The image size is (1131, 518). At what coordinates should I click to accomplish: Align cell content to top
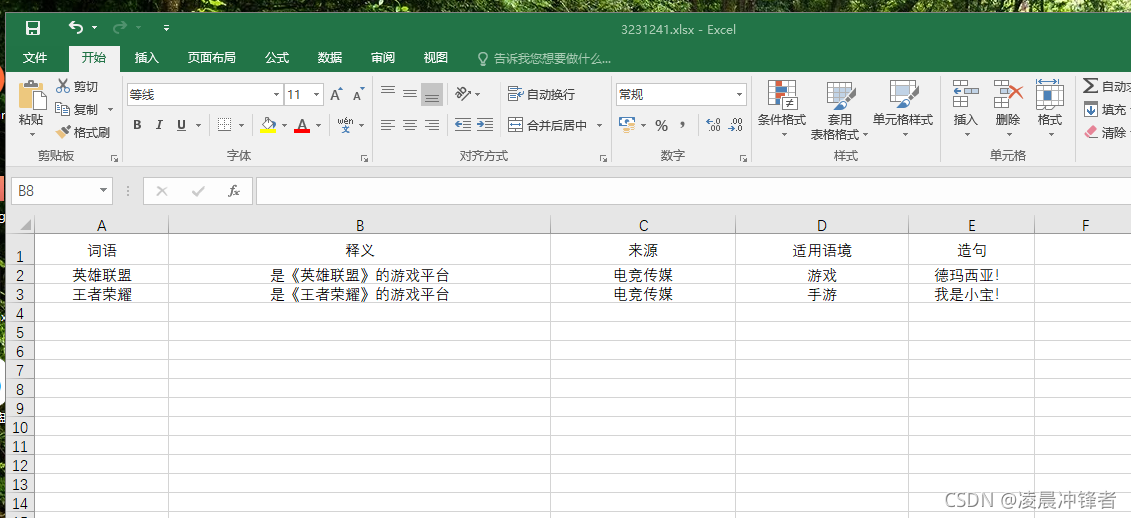click(388, 92)
